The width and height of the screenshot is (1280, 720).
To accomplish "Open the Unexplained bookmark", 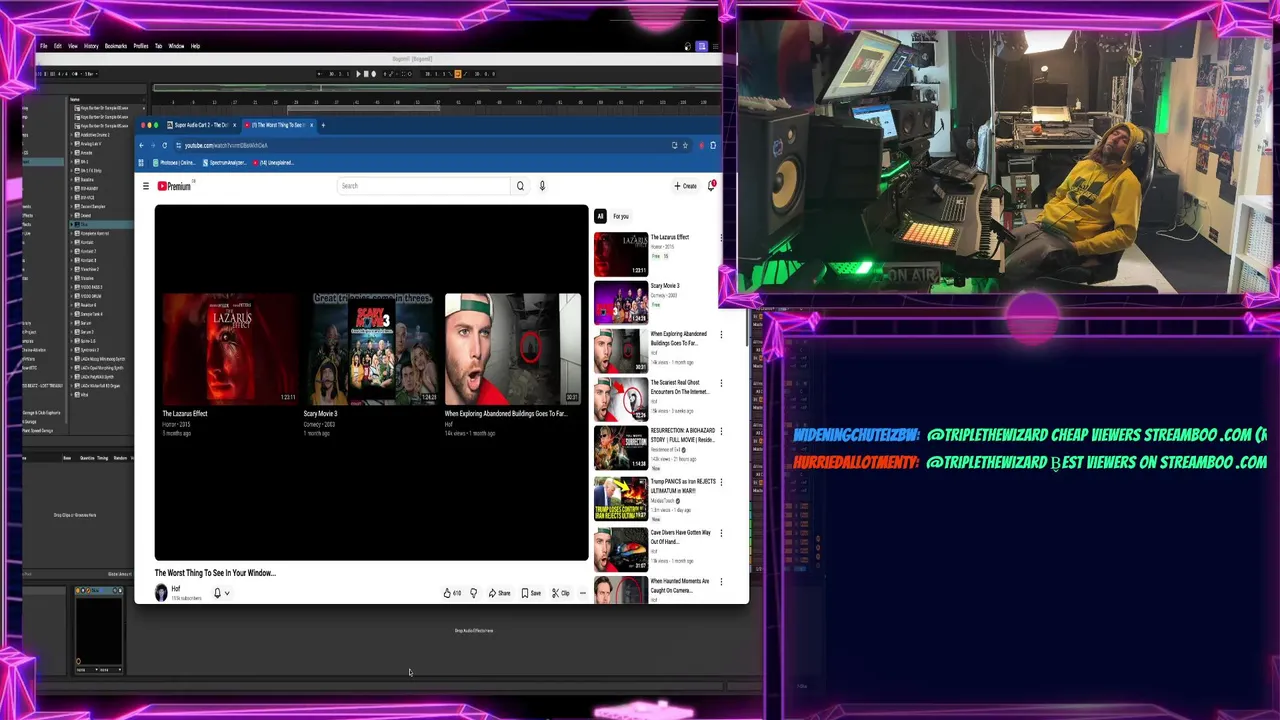I will pyautogui.click(x=274, y=162).
